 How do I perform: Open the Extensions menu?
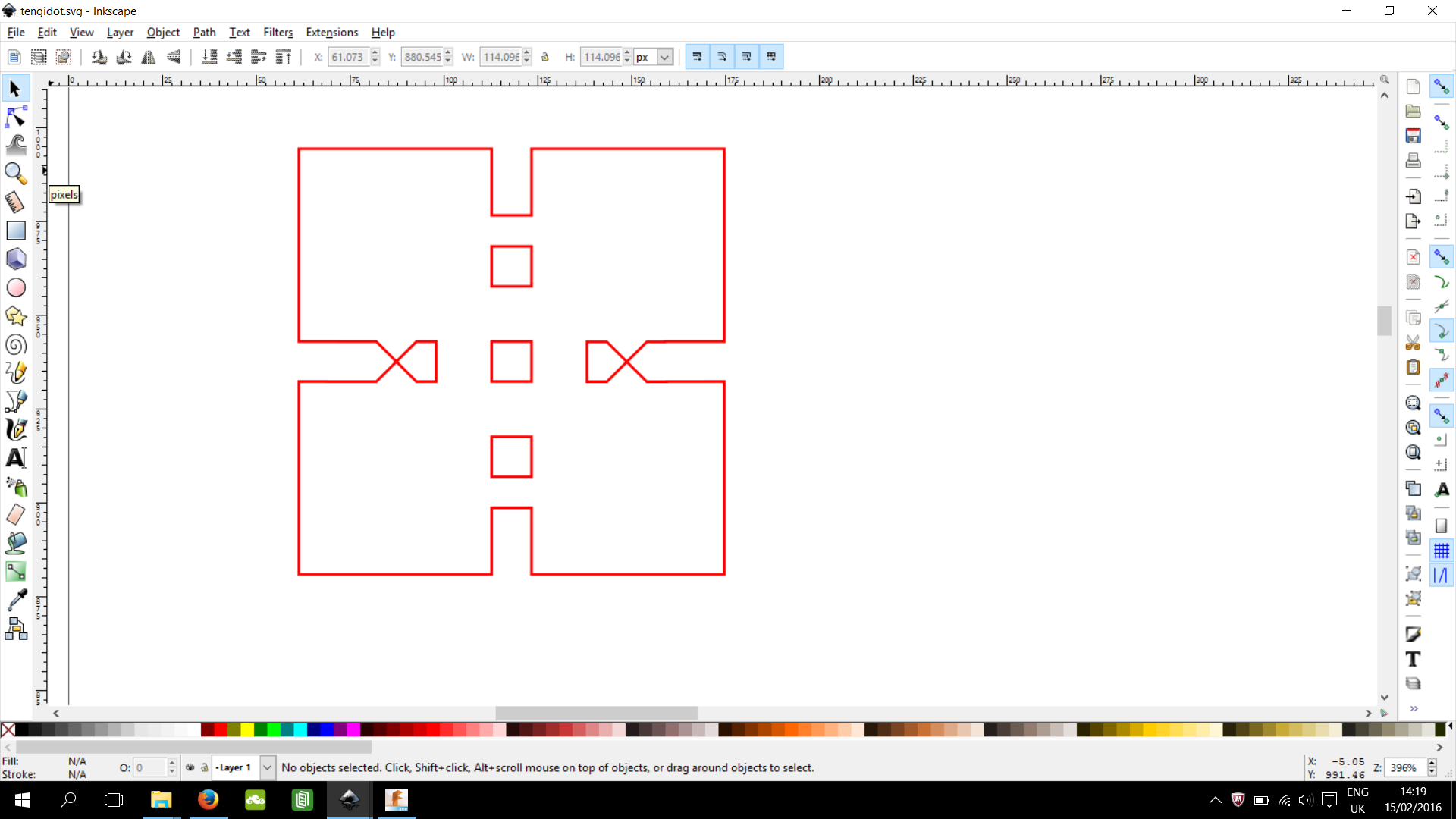[x=331, y=32]
